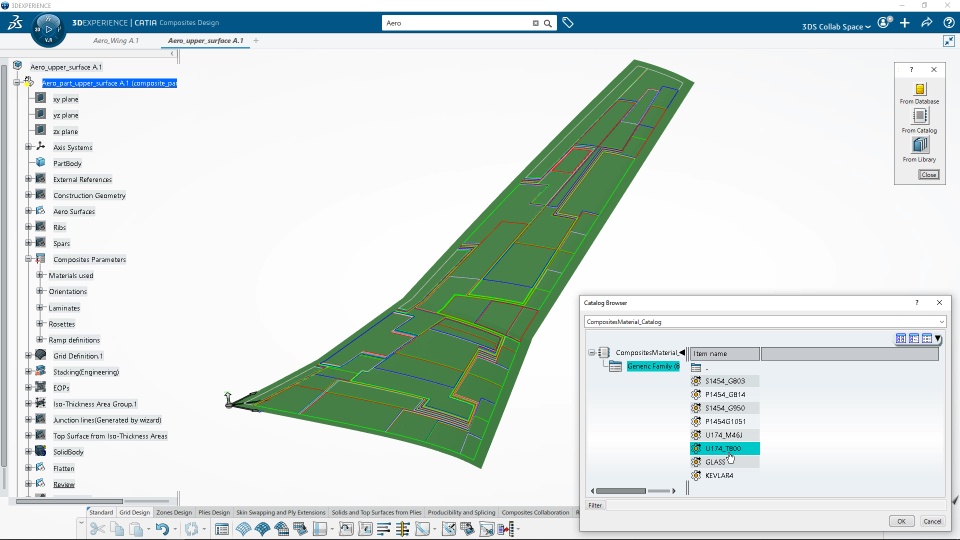Click the Update refresh icon
960x540 pixels.
tap(192, 529)
